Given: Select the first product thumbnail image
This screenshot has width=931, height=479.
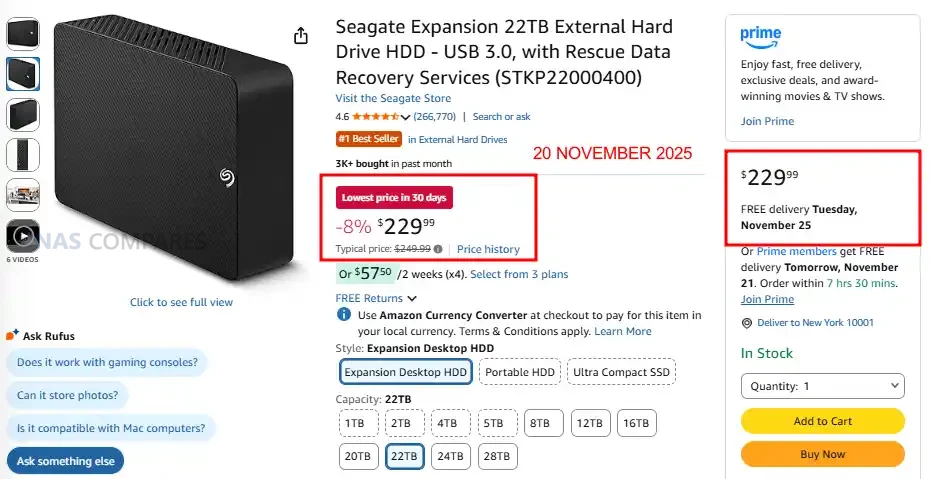Looking at the screenshot, I should 23,33.
